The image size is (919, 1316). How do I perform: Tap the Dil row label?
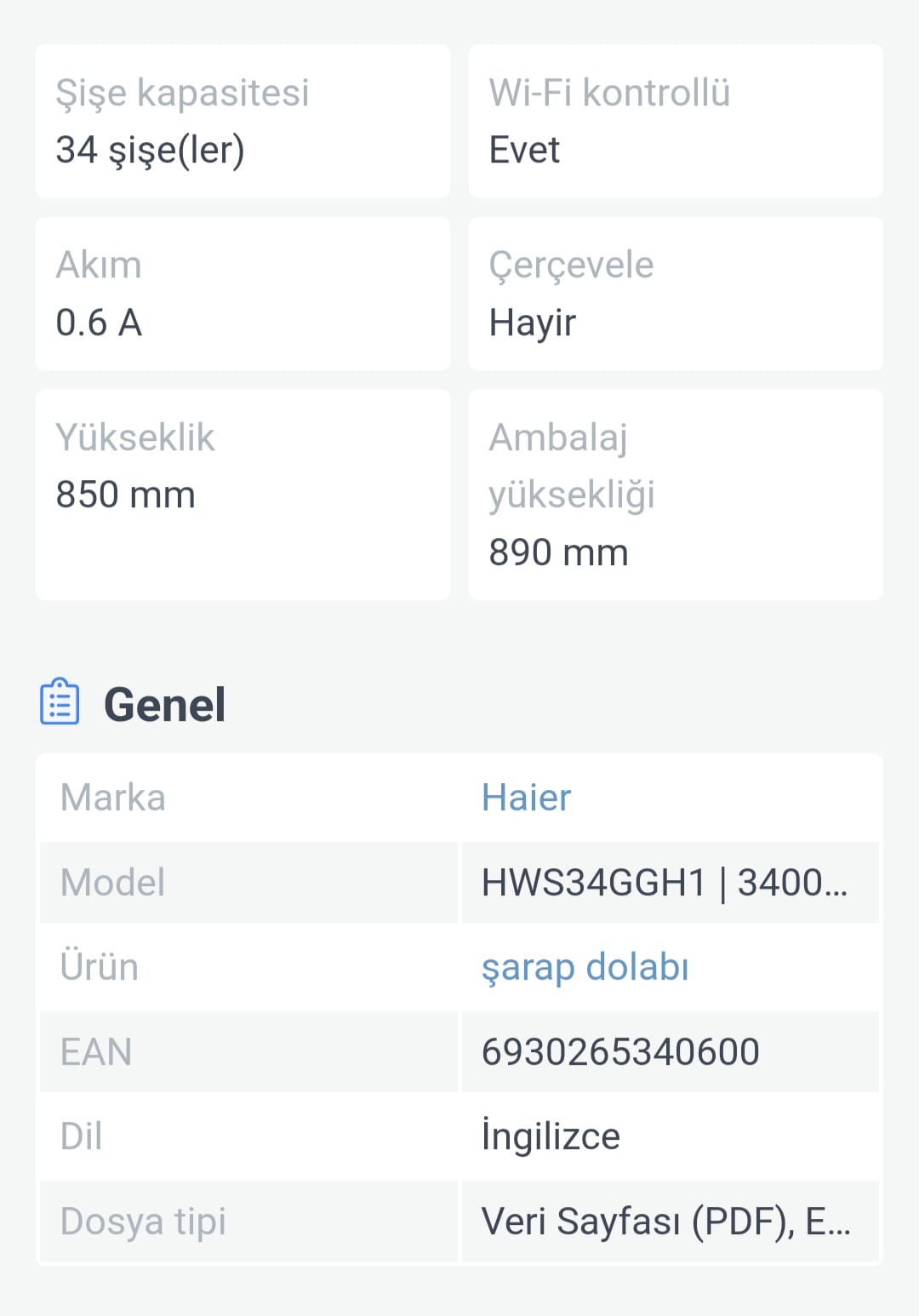coord(81,1136)
